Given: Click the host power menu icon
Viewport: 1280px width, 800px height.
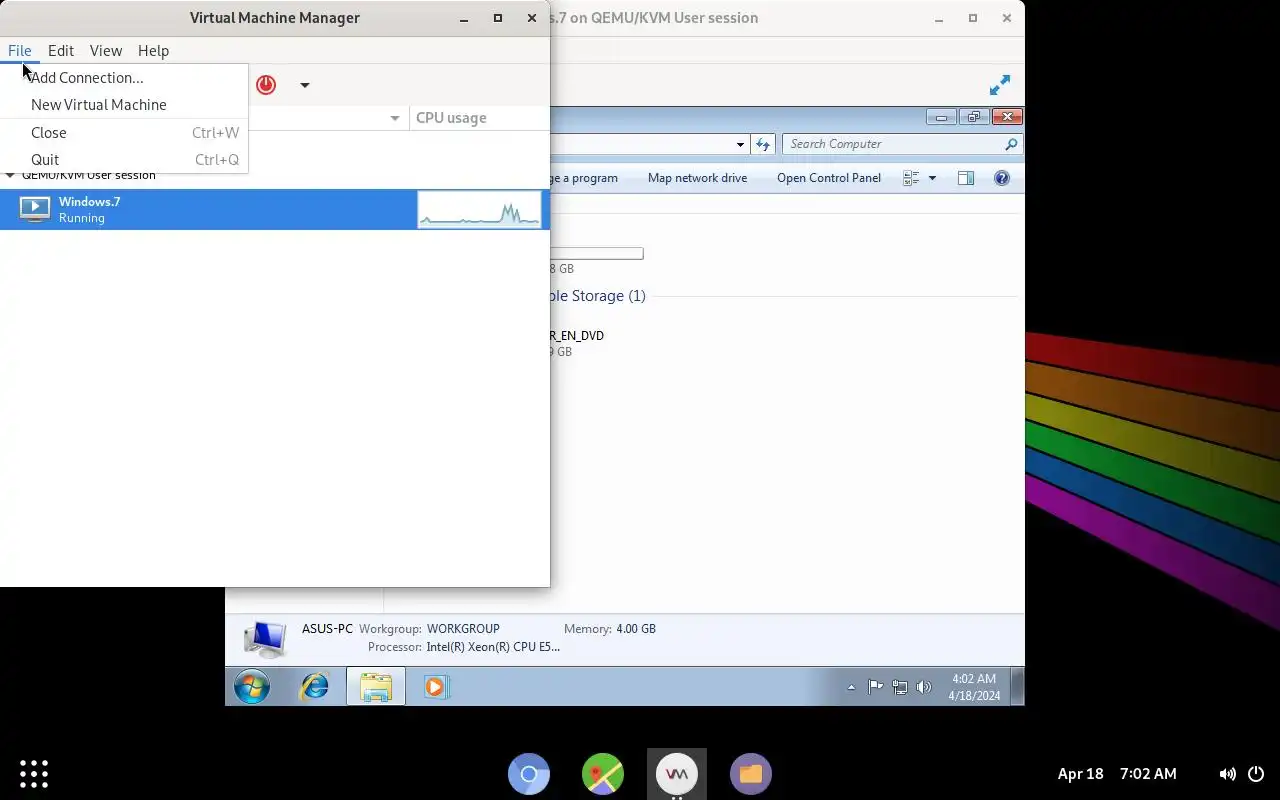Looking at the screenshot, I should coord(1257,774).
